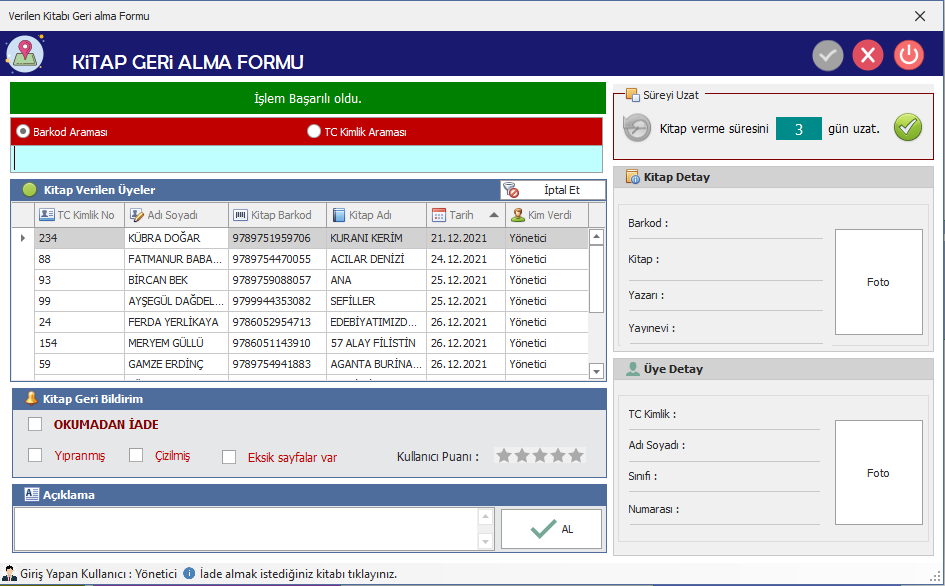
Task: Check the OKUMADAN İADE checkbox
Action: 35,424
